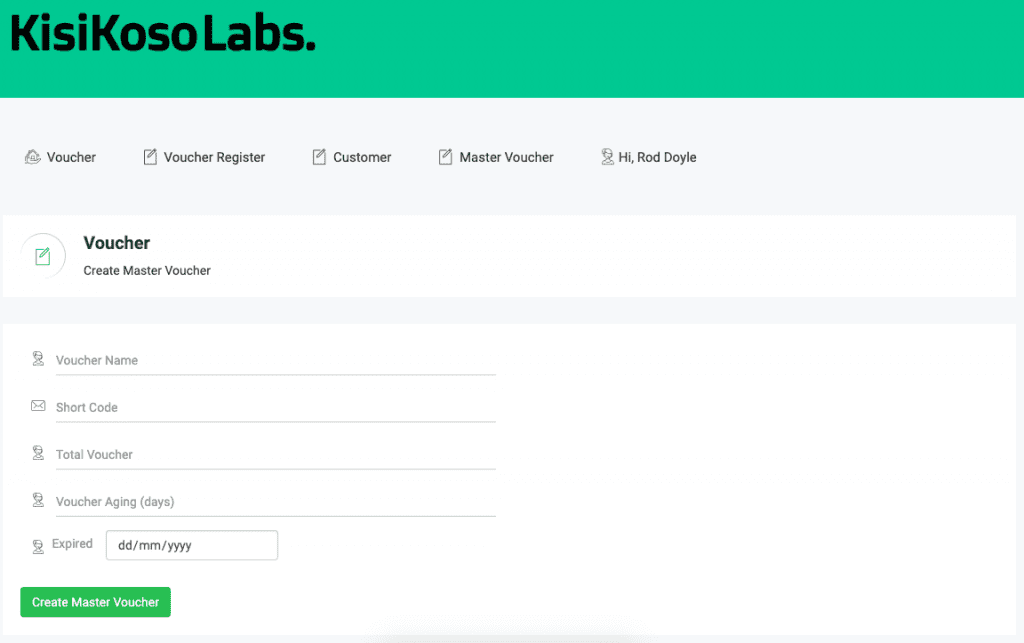Screen dimensions: 1024x643
Task: Click the icon left of Total Voucher
Action: pos(38,453)
